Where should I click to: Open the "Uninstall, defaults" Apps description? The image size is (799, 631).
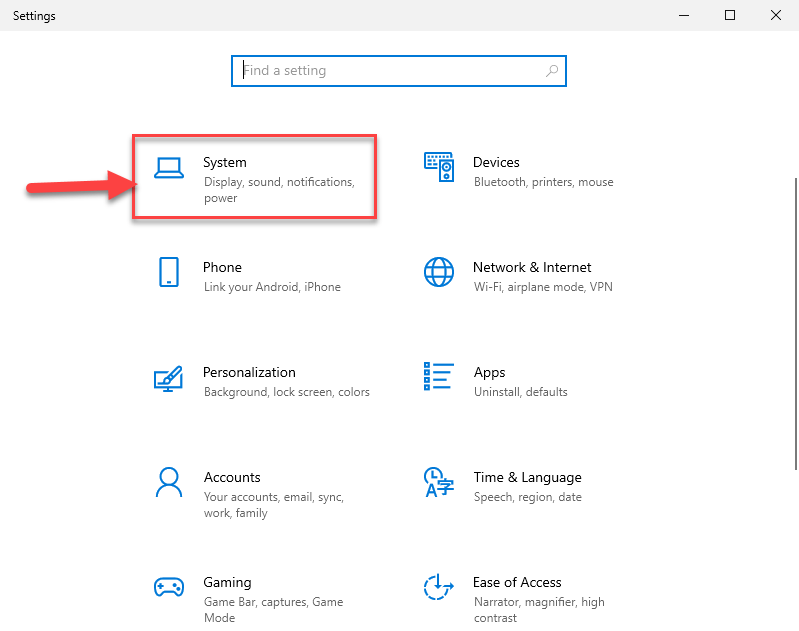tap(520, 392)
